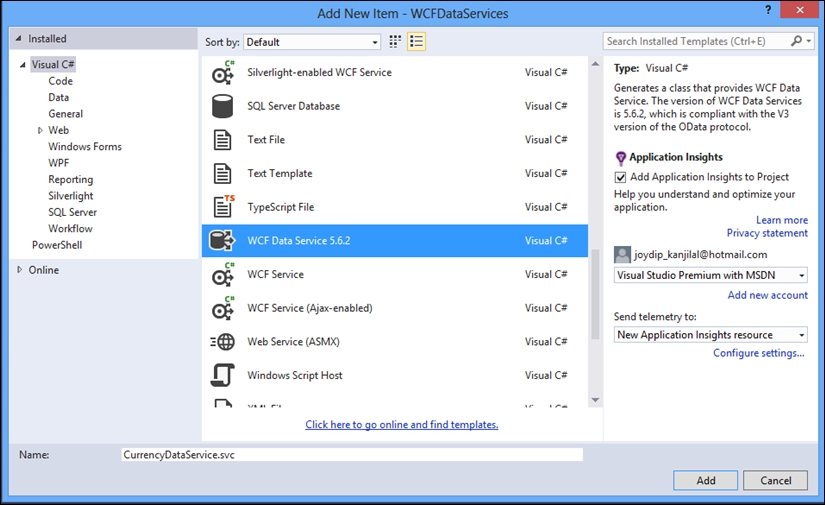Screen dimensions: 825x505
Task: Click the help question mark button
Action: (769, 10)
